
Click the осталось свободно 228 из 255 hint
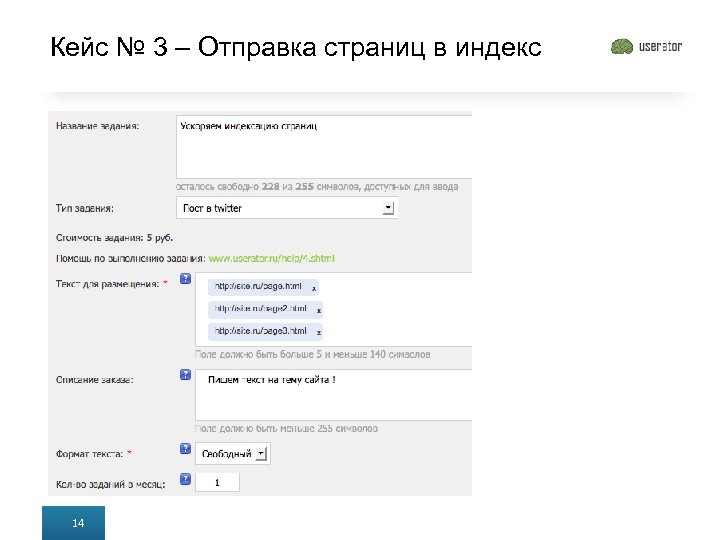click(317, 186)
